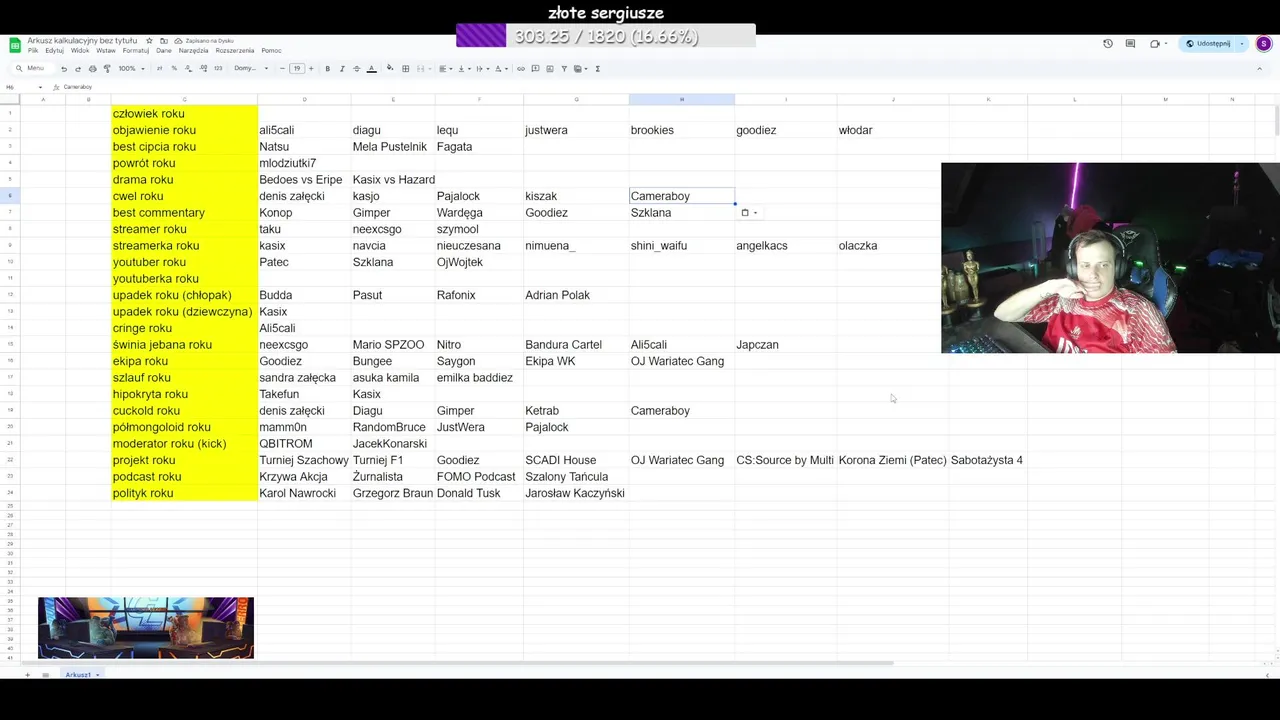Create a filter with the funnel icon

tap(564, 69)
